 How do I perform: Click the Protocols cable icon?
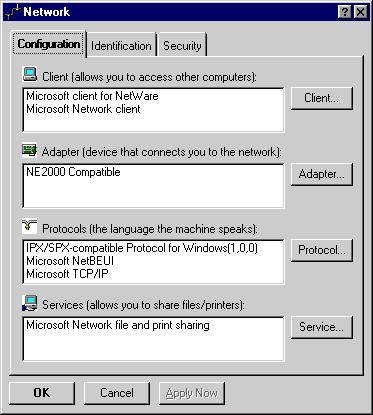tap(30, 226)
